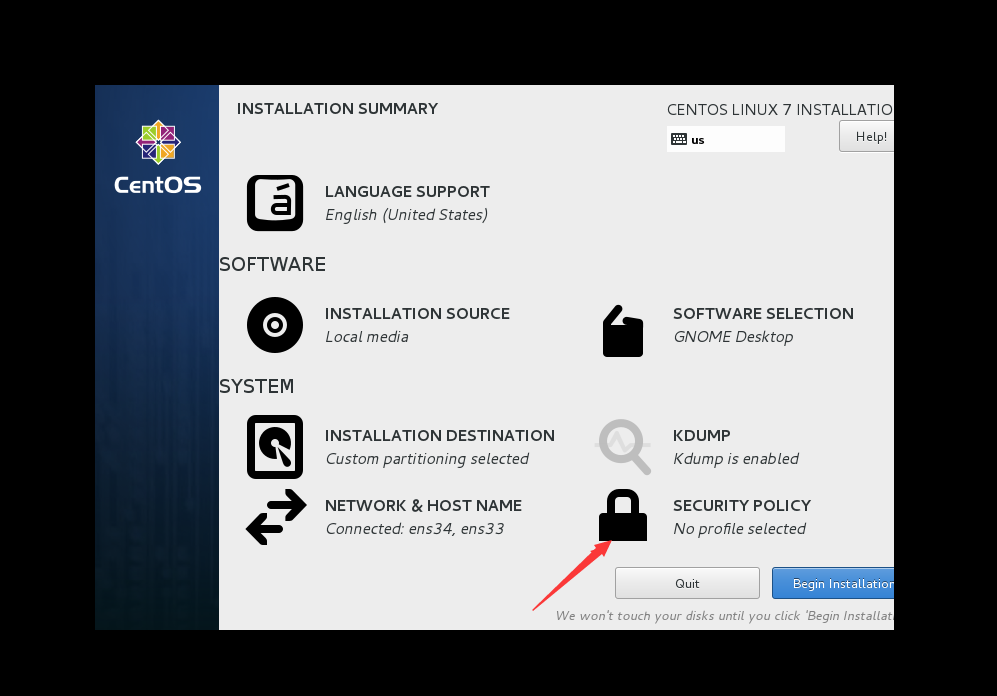The width and height of the screenshot is (997, 696).
Task: Click 'No profile selected' text
Action: click(739, 529)
